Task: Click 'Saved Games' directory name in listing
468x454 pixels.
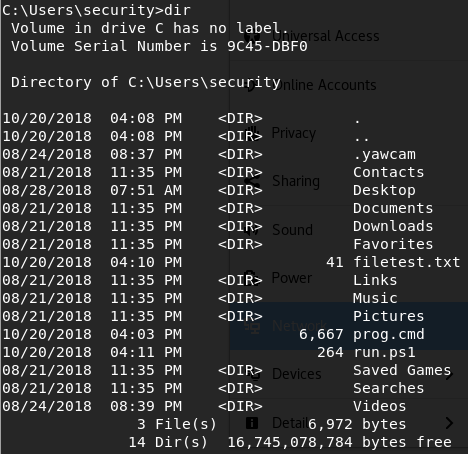Action: [x=402, y=370]
